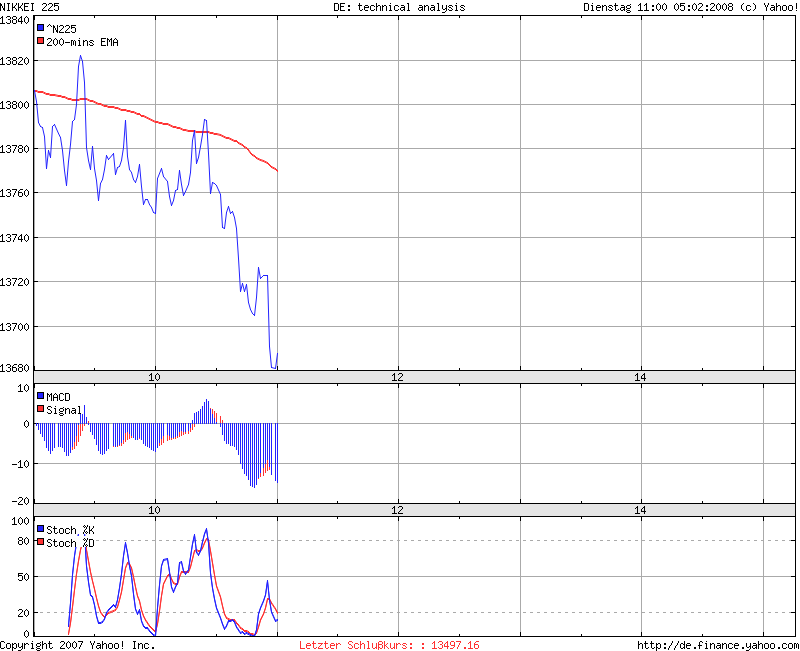This screenshot has height=651, width=800.
Task: Click the right end of red EMA line
Action: coord(277,170)
